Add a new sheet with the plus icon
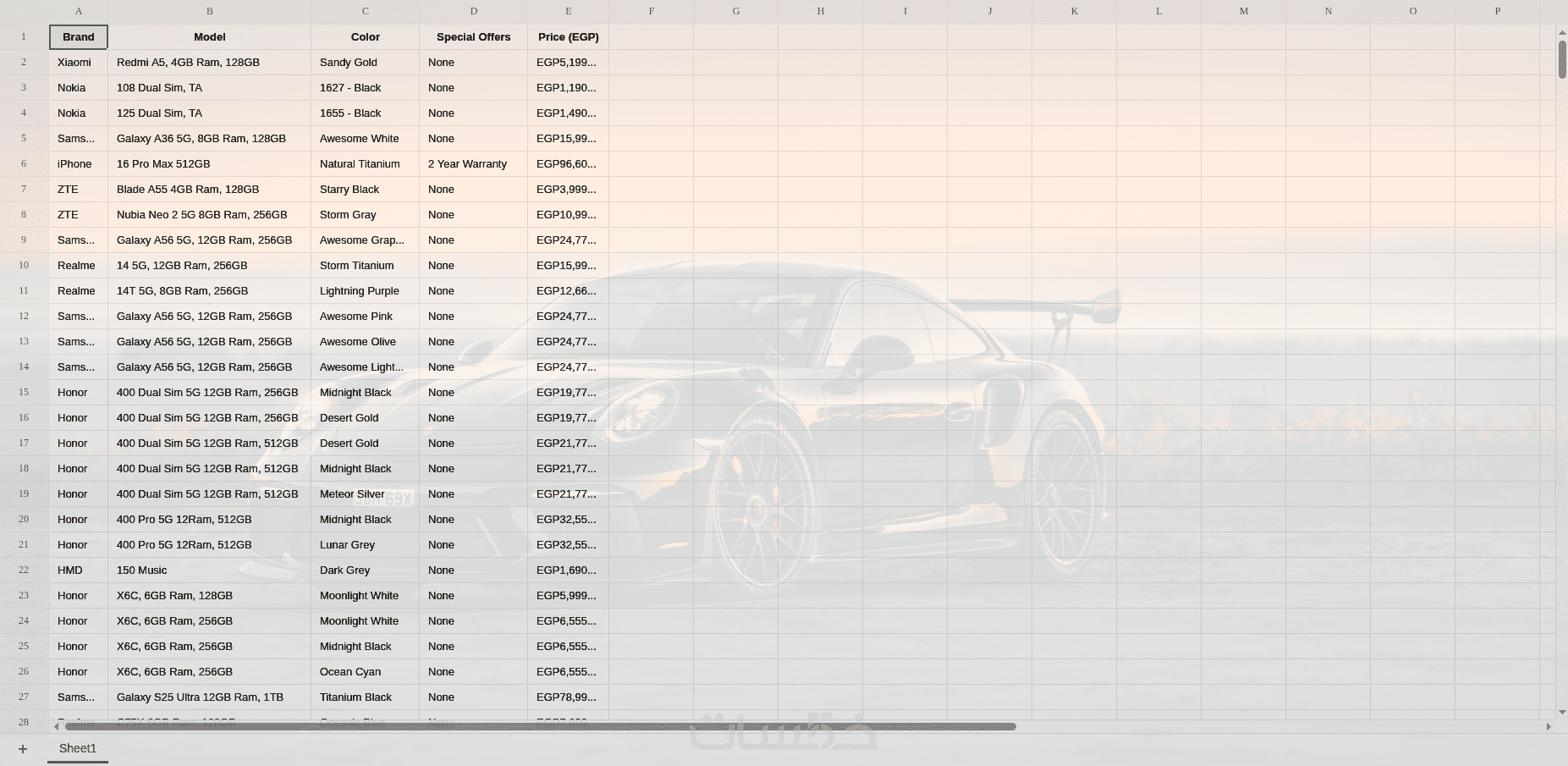 pyautogui.click(x=23, y=749)
